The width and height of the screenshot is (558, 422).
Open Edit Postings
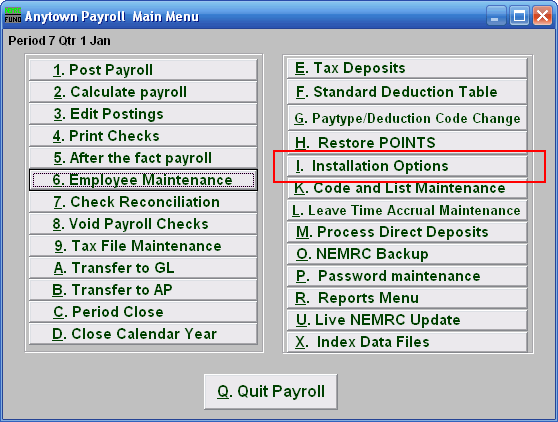pyautogui.click(x=143, y=114)
